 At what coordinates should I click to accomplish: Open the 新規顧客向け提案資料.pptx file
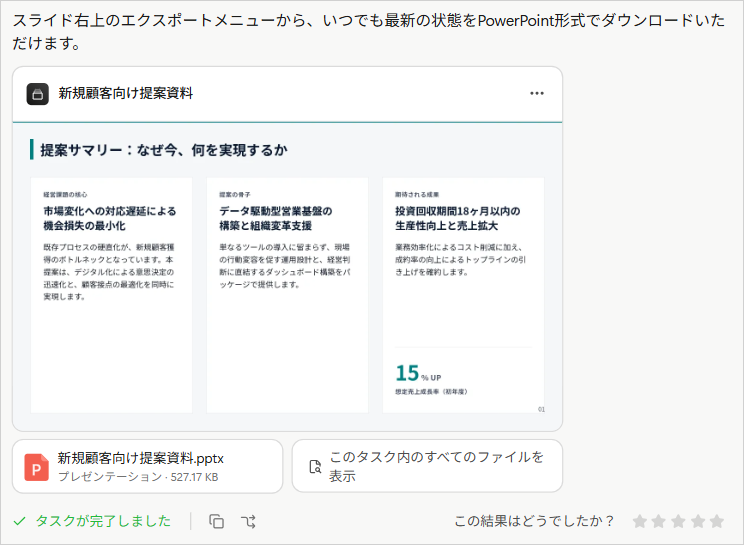(148, 466)
